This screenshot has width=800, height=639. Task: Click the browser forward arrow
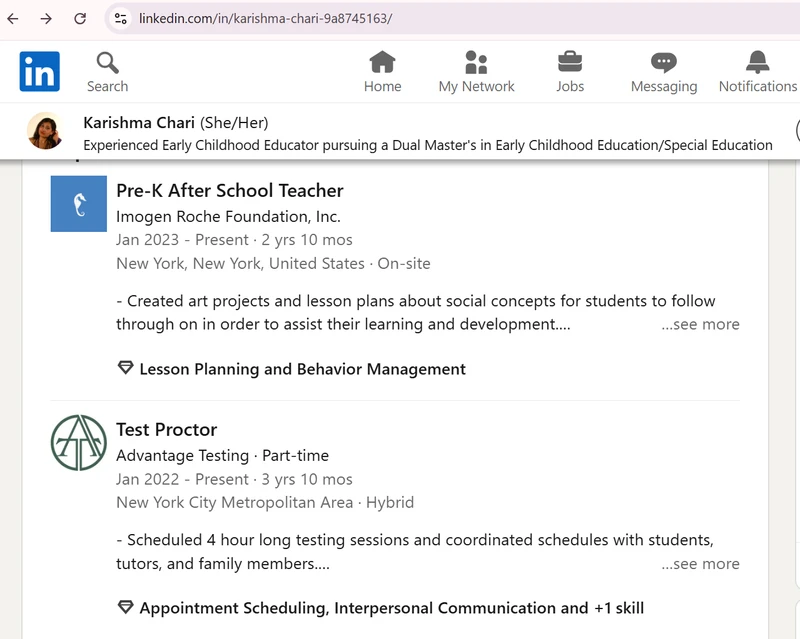46,19
